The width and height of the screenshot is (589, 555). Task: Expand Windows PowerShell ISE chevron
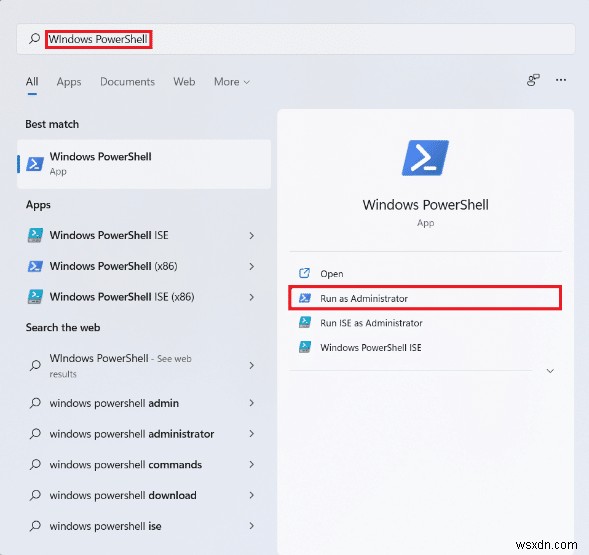pos(251,236)
